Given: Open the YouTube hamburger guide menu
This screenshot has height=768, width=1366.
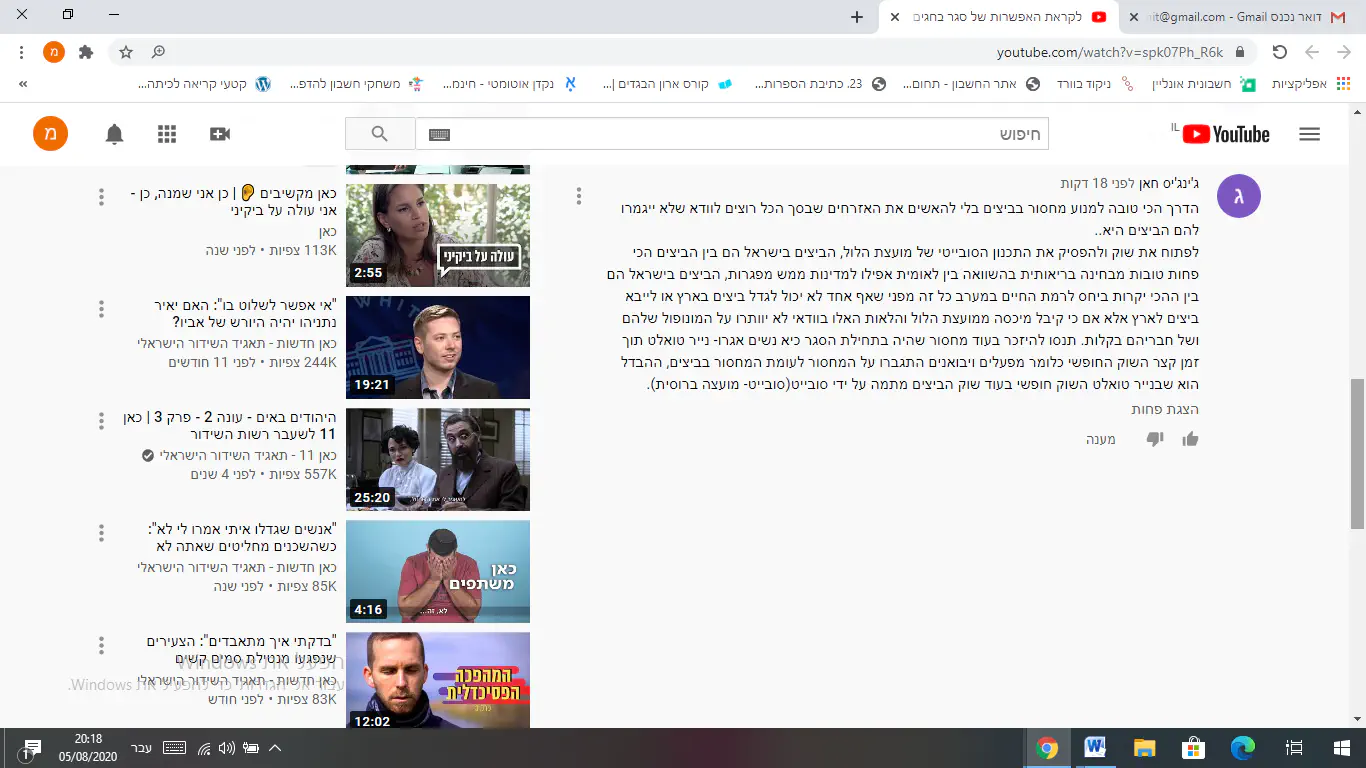Looking at the screenshot, I should click(x=1309, y=134).
